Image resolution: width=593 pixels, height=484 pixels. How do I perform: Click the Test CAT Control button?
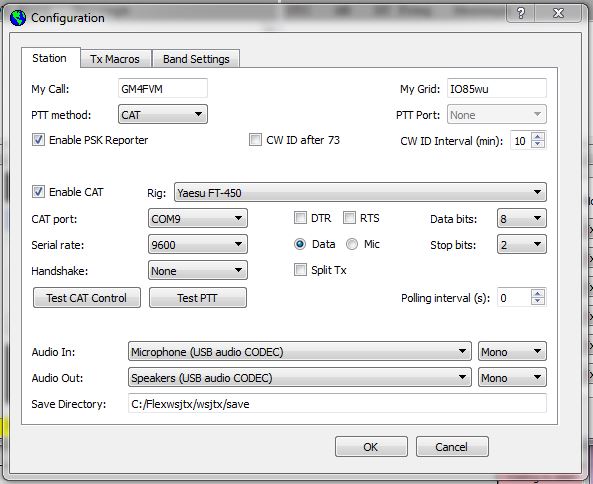point(87,298)
